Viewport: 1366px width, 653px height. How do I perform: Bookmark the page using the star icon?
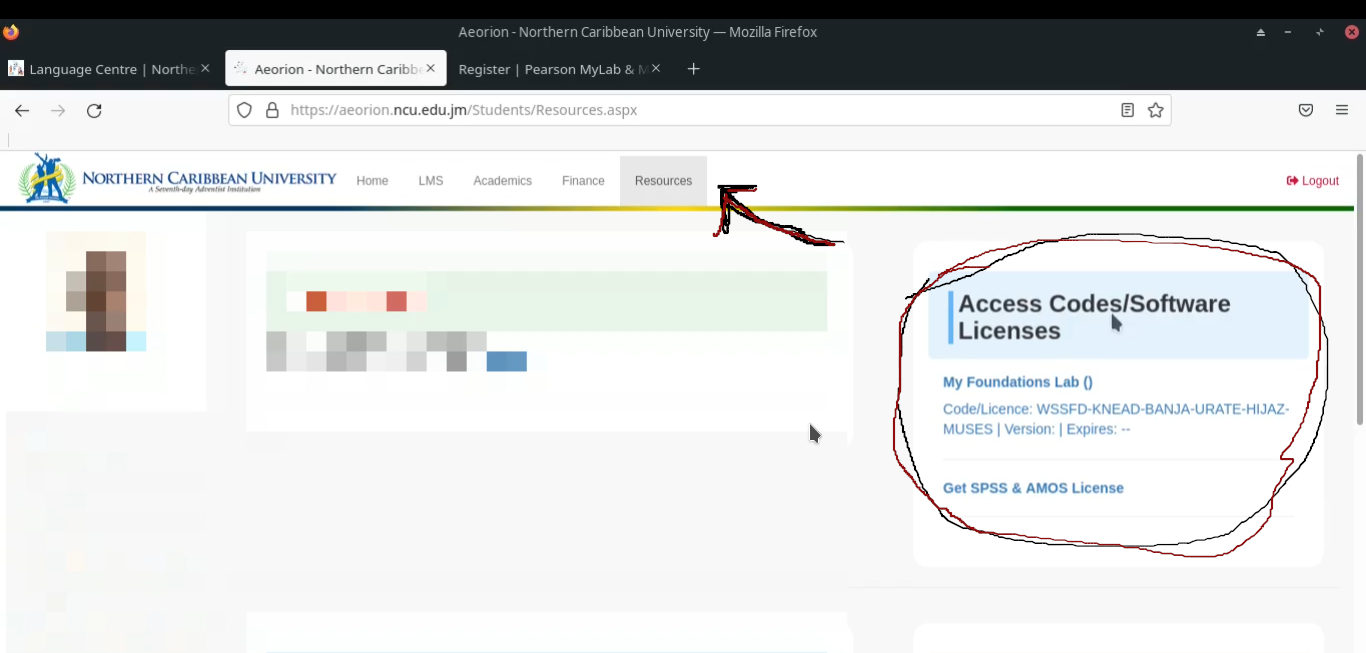[x=1155, y=110]
